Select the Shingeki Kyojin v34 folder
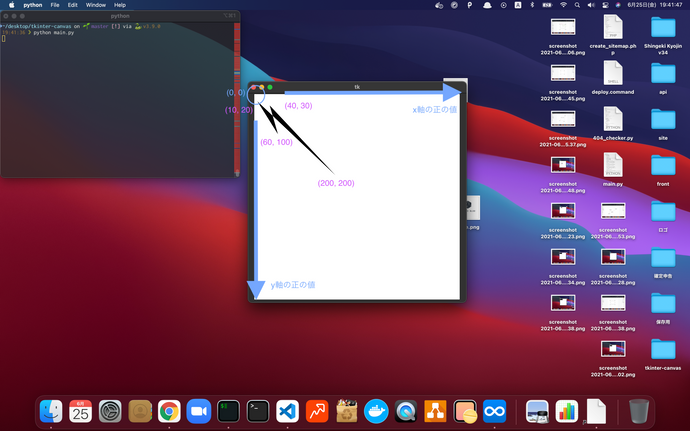Screen dimensions: 690x431 coord(663,34)
